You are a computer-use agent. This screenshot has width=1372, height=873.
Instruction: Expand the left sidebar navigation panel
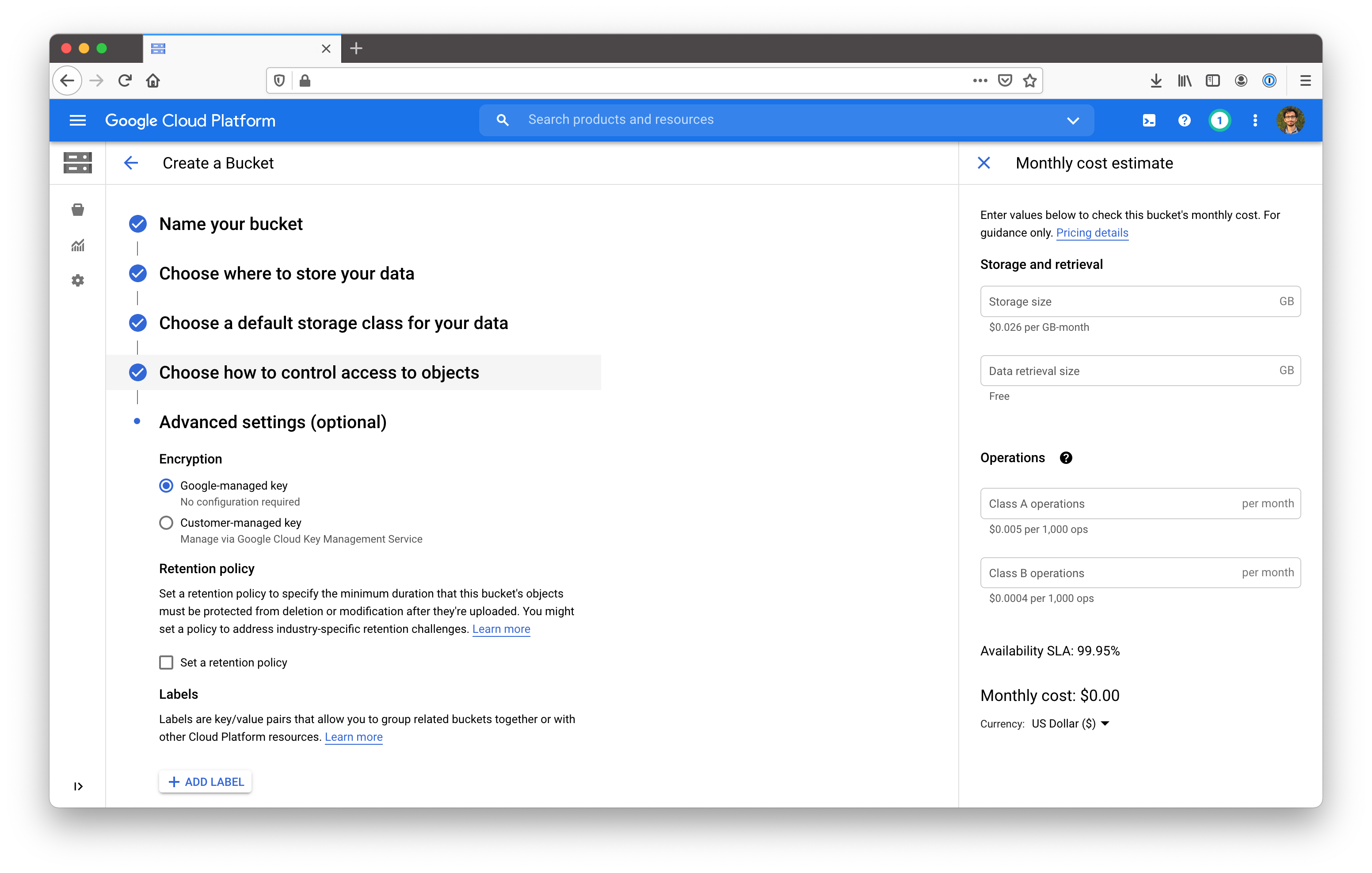coord(78,786)
